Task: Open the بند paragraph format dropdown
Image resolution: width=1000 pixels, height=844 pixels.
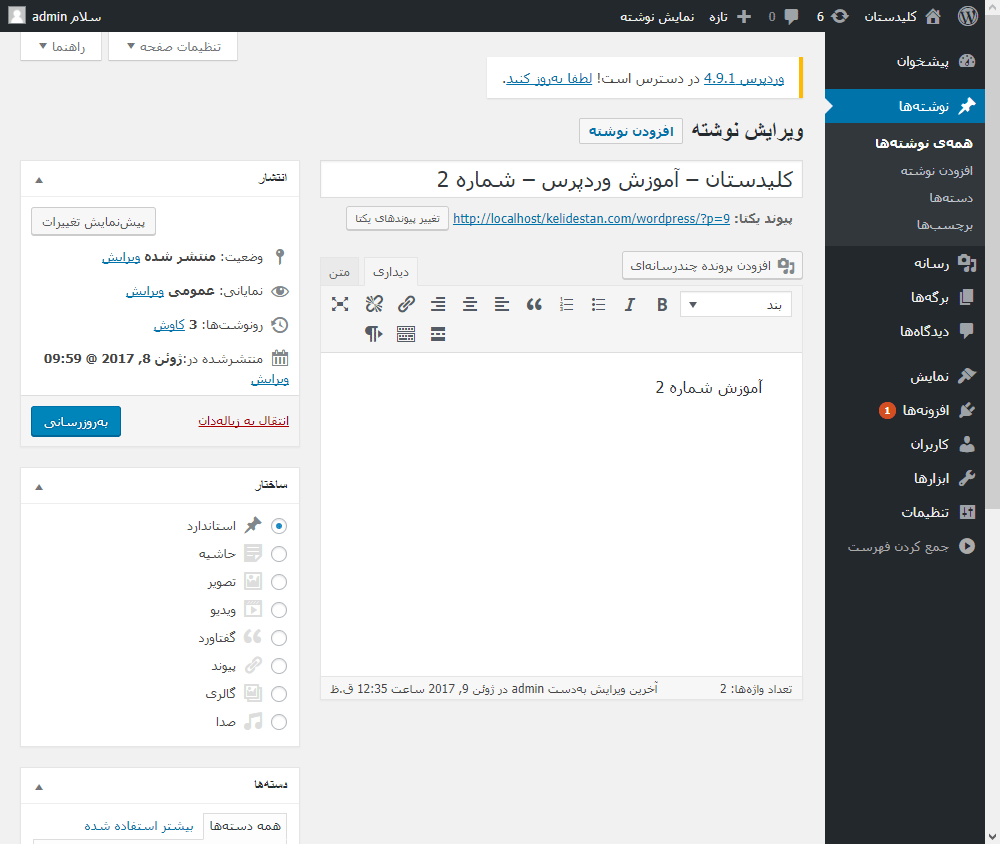Action: tap(736, 305)
